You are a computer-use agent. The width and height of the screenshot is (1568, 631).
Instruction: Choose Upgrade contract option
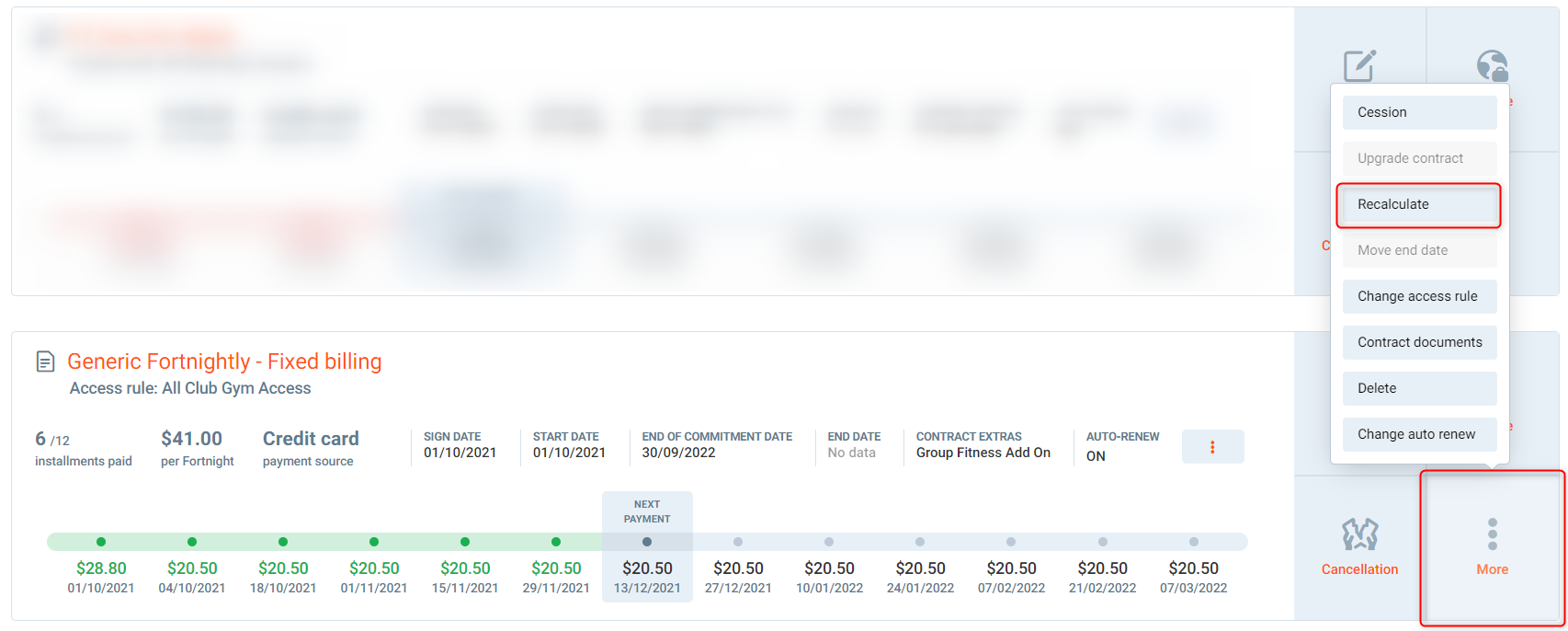click(x=1419, y=158)
